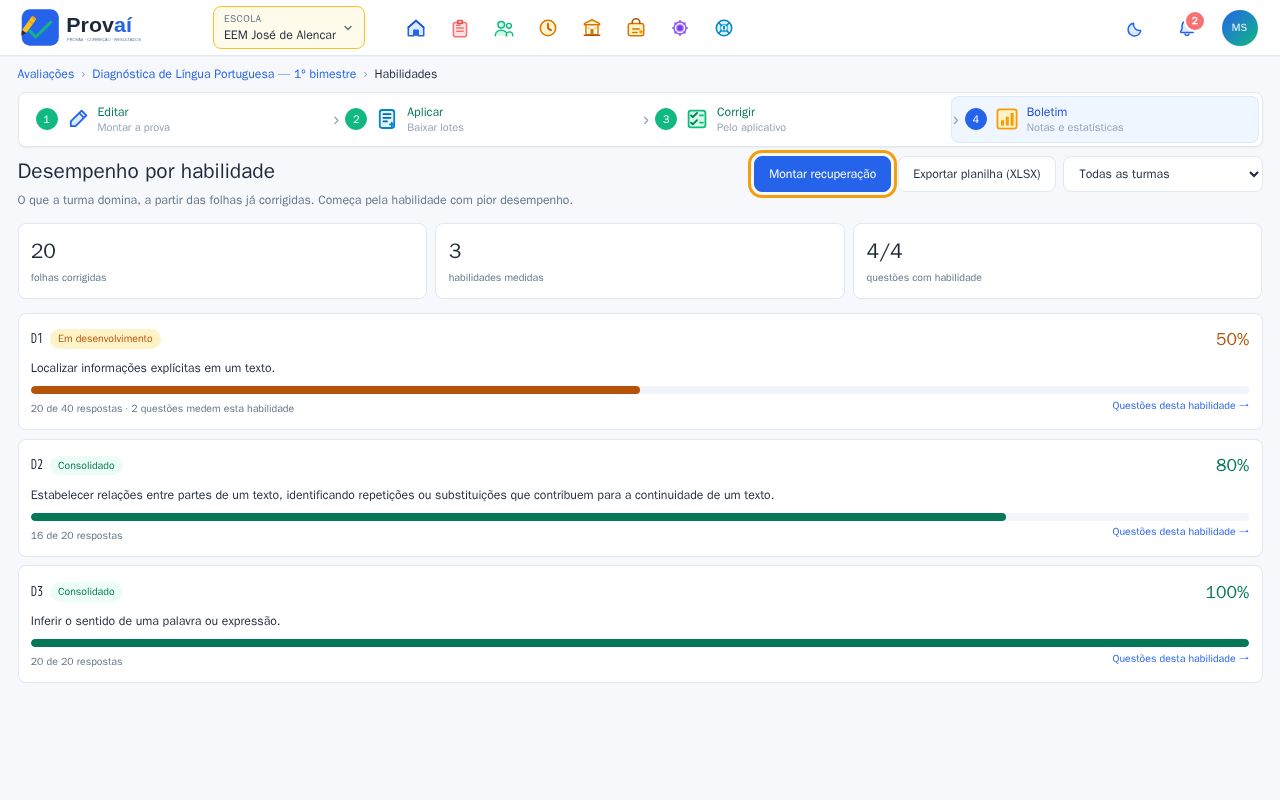
Task: Click the D2 80% progress bar
Action: (640, 517)
